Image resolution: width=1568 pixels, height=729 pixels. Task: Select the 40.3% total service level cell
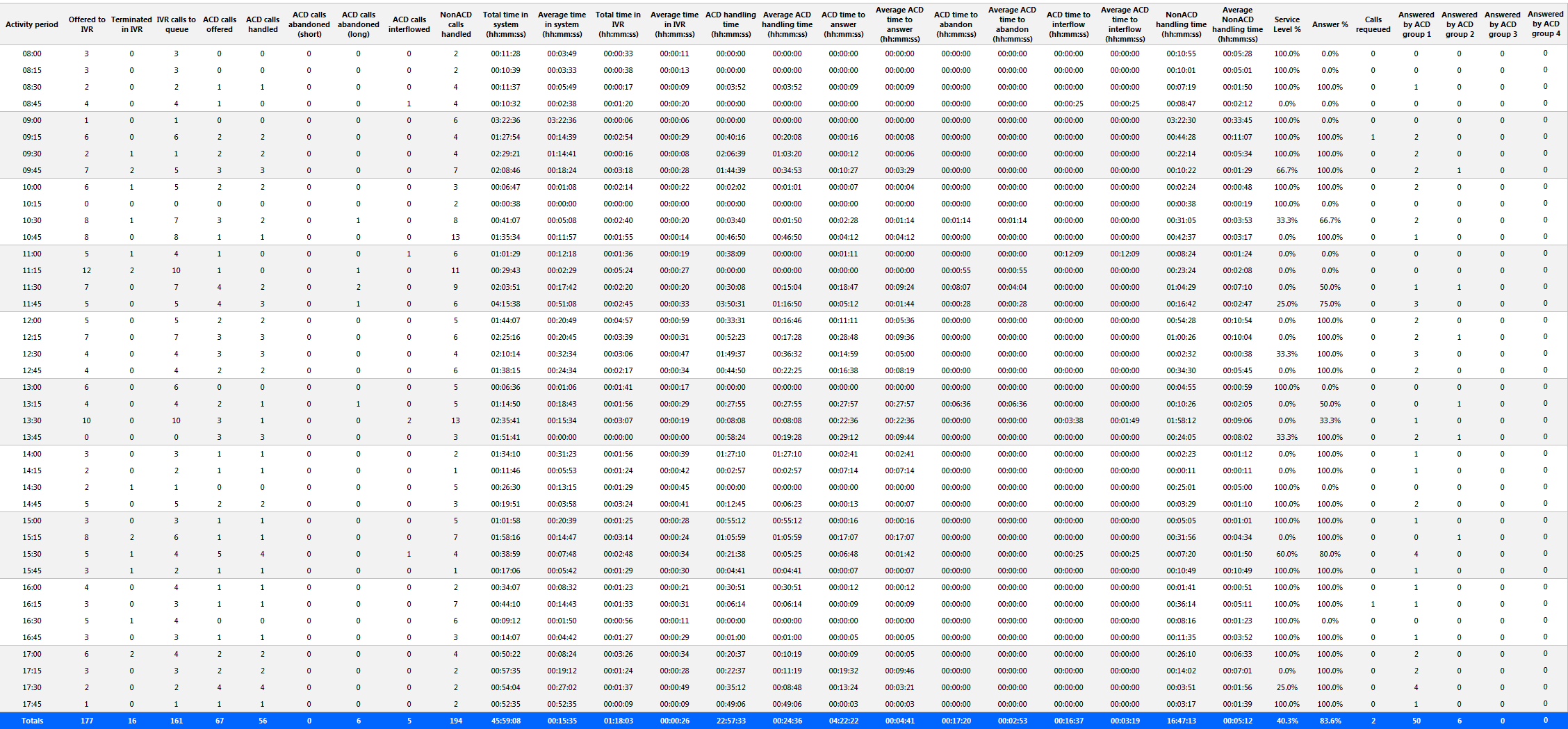pyautogui.click(x=1287, y=721)
